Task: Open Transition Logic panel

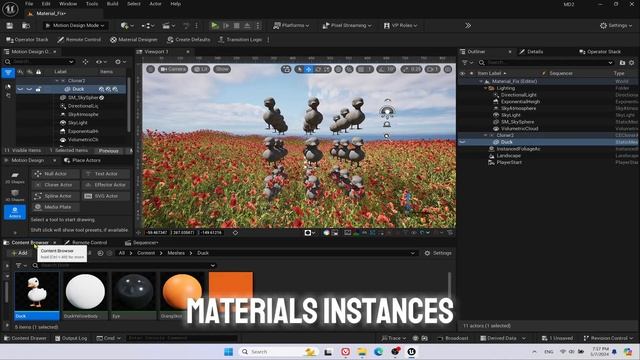Action: coord(240,40)
